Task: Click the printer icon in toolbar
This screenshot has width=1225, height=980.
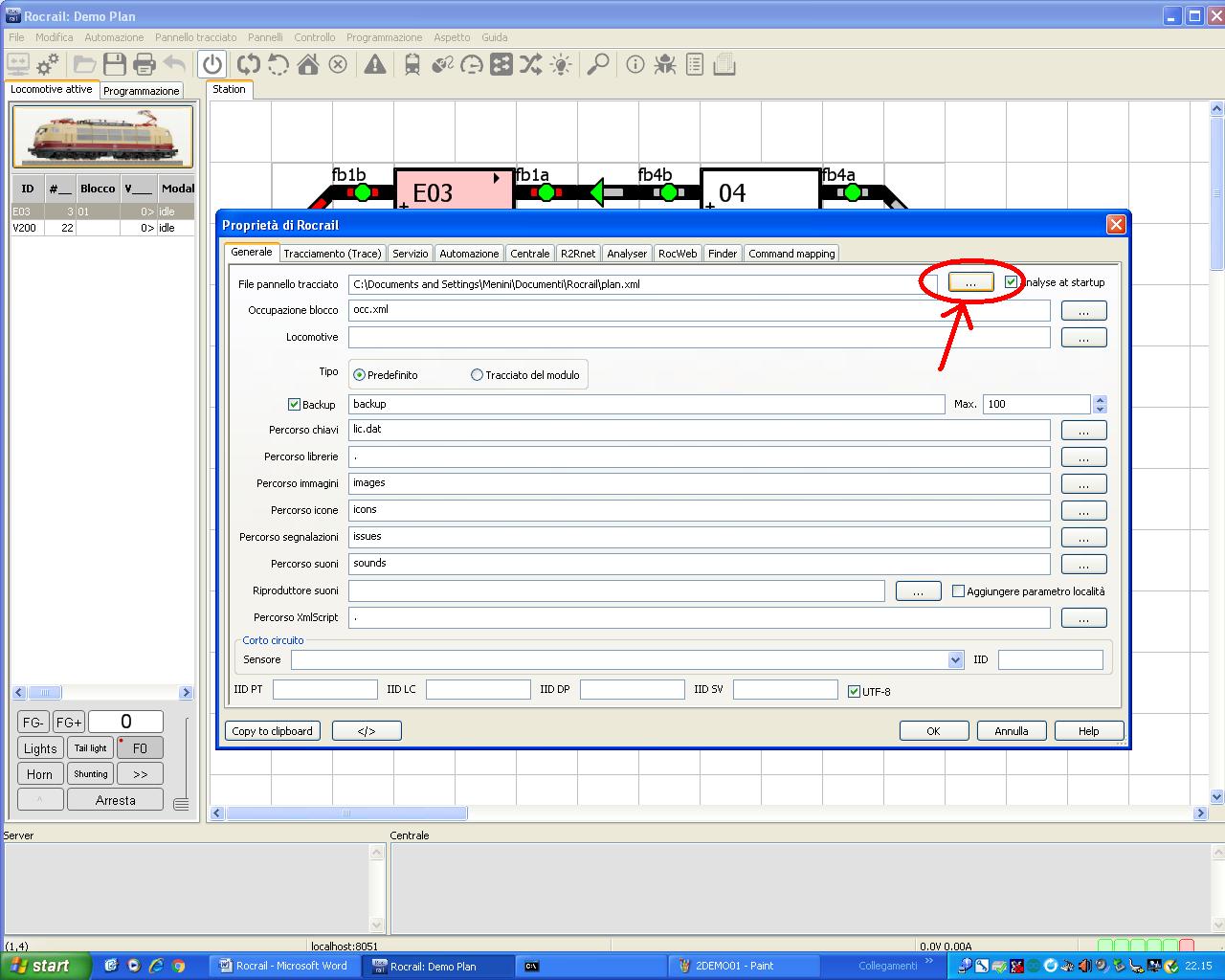Action: pyautogui.click(x=145, y=64)
